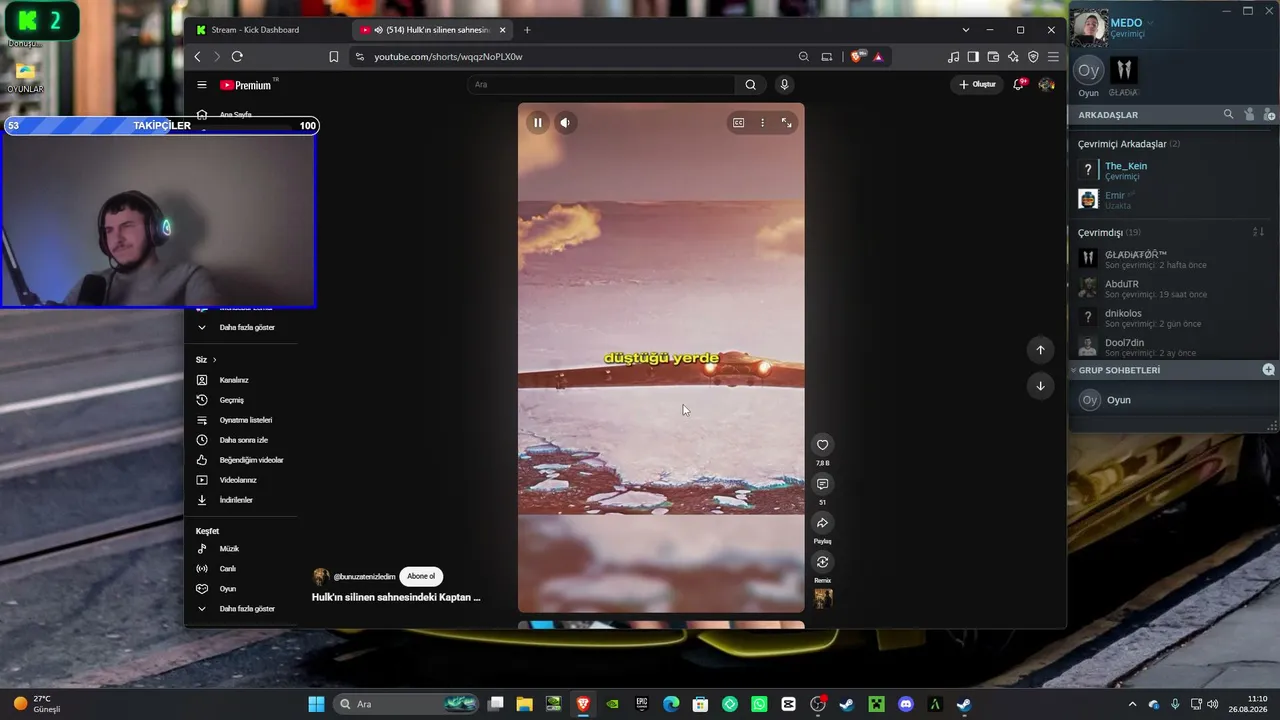Screen dimensions: 1280x720
Task: Submit YouTube search with magnifier button
Action: 750,85
